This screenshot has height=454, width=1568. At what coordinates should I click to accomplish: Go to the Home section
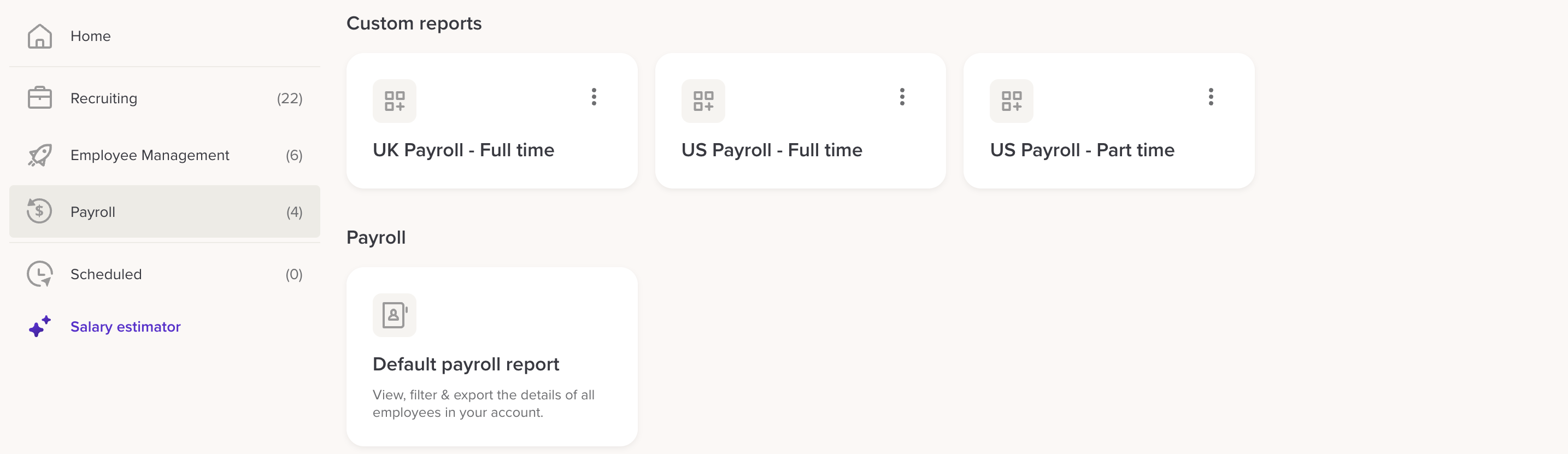(91, 37)
